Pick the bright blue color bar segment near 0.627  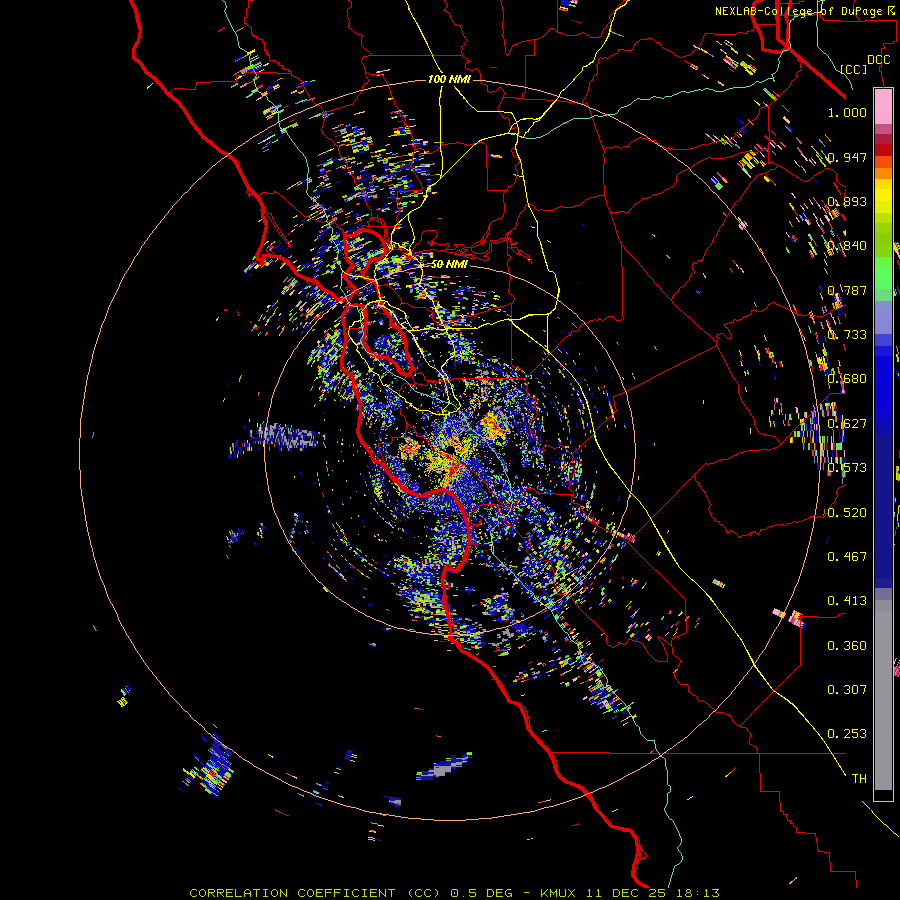coord(883,390)
